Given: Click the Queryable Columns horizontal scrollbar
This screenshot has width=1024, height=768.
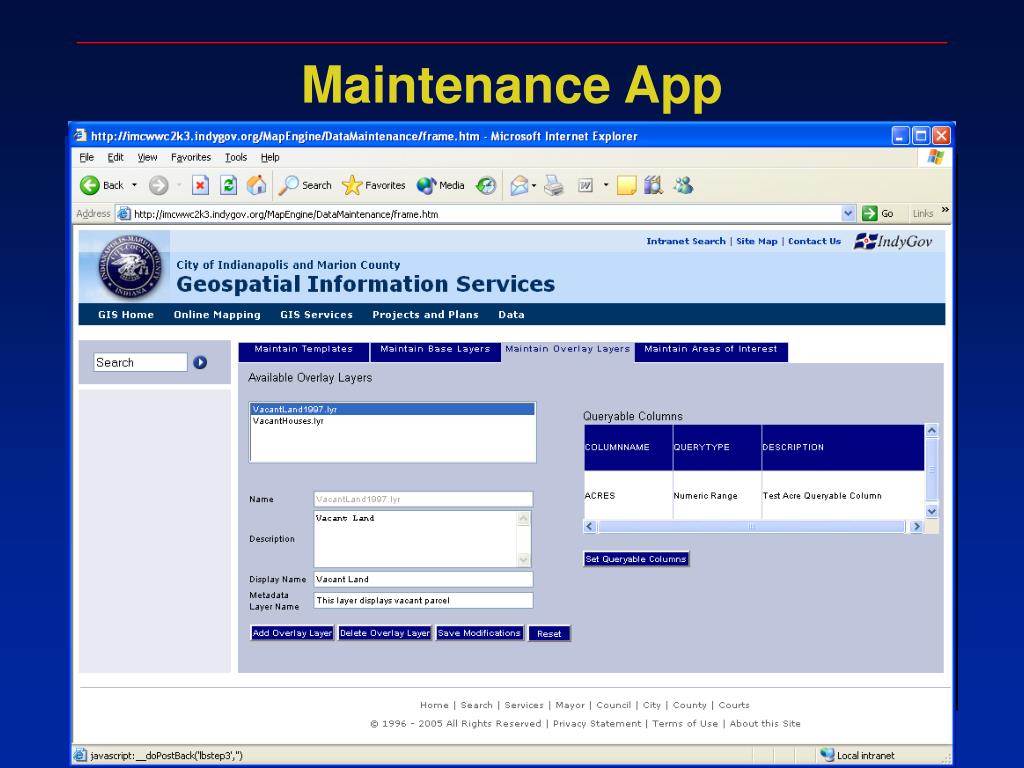Looking at the screenshot, I should [x=752, y=526].
